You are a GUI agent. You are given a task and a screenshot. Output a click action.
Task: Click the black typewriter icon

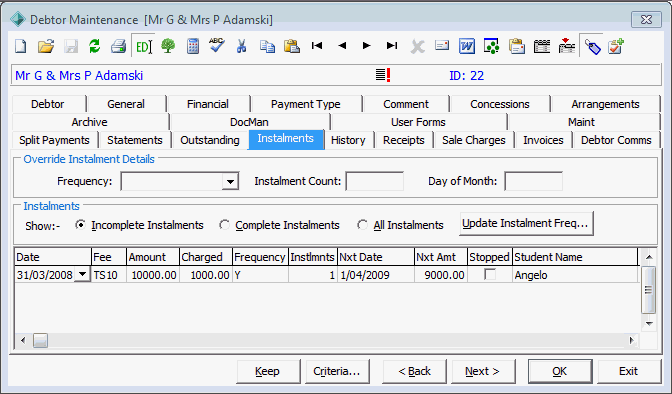[x=542, y=46]
